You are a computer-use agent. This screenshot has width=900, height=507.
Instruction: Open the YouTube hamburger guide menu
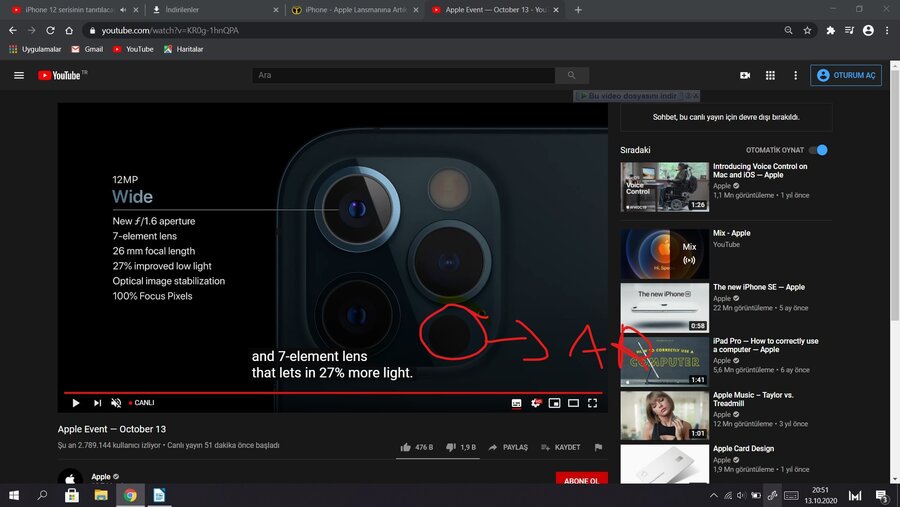[19, 75]
